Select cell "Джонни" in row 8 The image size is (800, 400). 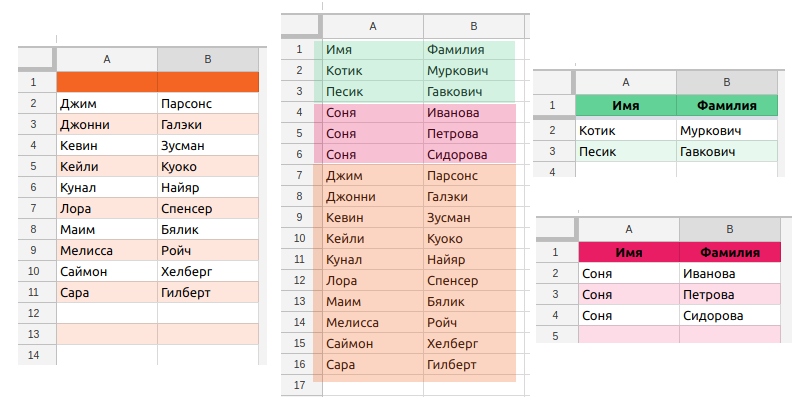(351, 197)
